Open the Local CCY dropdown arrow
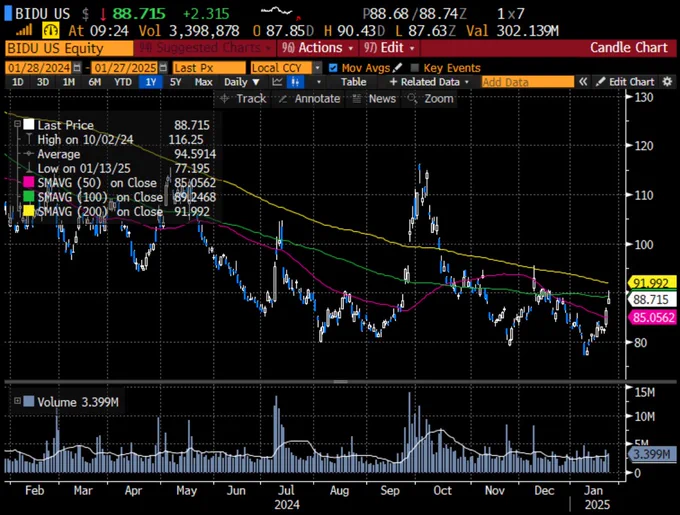680x515 pixels. click(x=318, y=68)
